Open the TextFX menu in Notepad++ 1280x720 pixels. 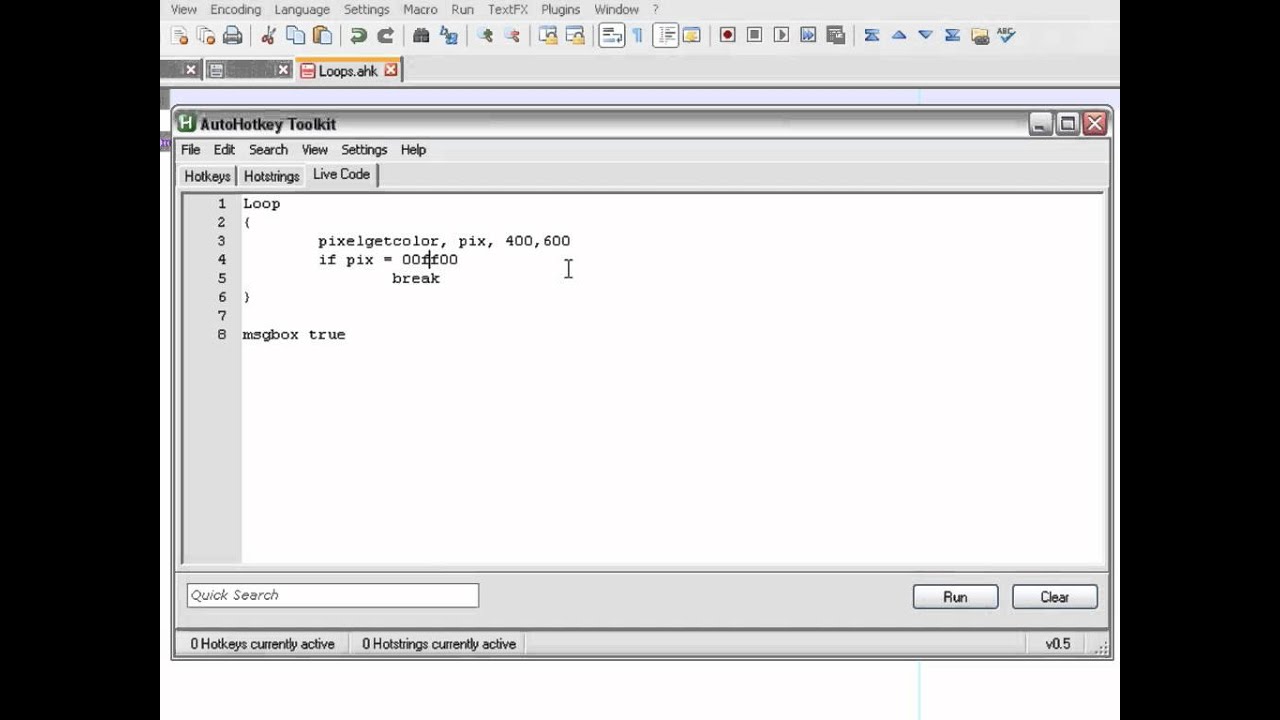508,9
